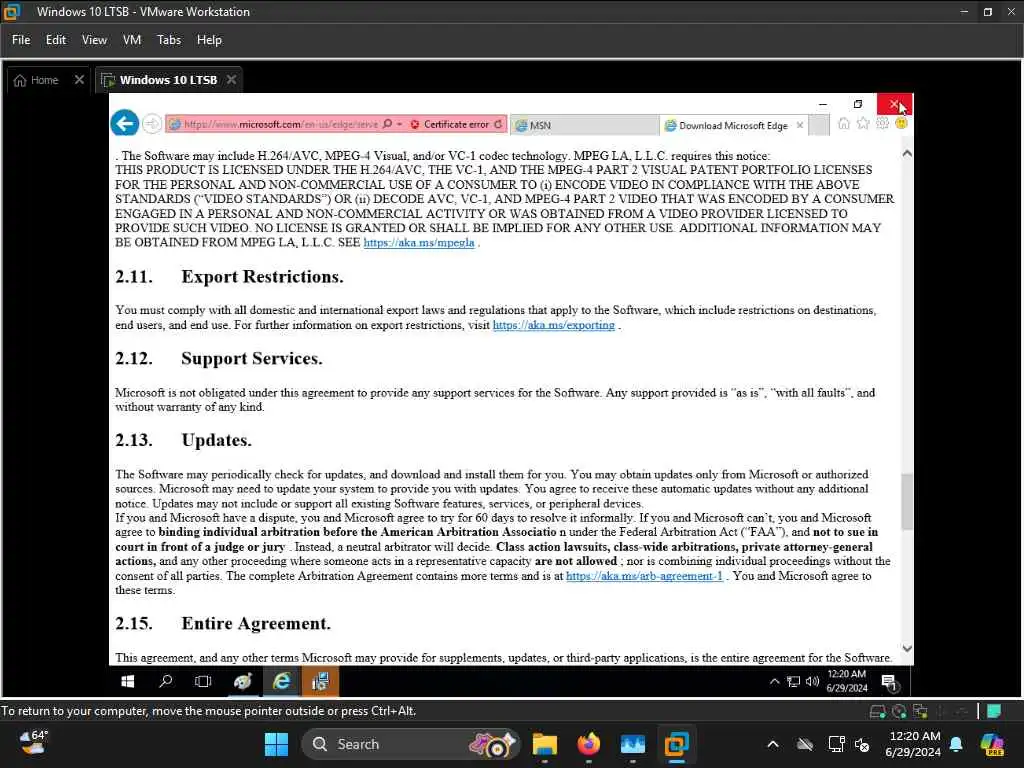Expand the address bar autocomplete dropdown arrow

click(400, 124)
